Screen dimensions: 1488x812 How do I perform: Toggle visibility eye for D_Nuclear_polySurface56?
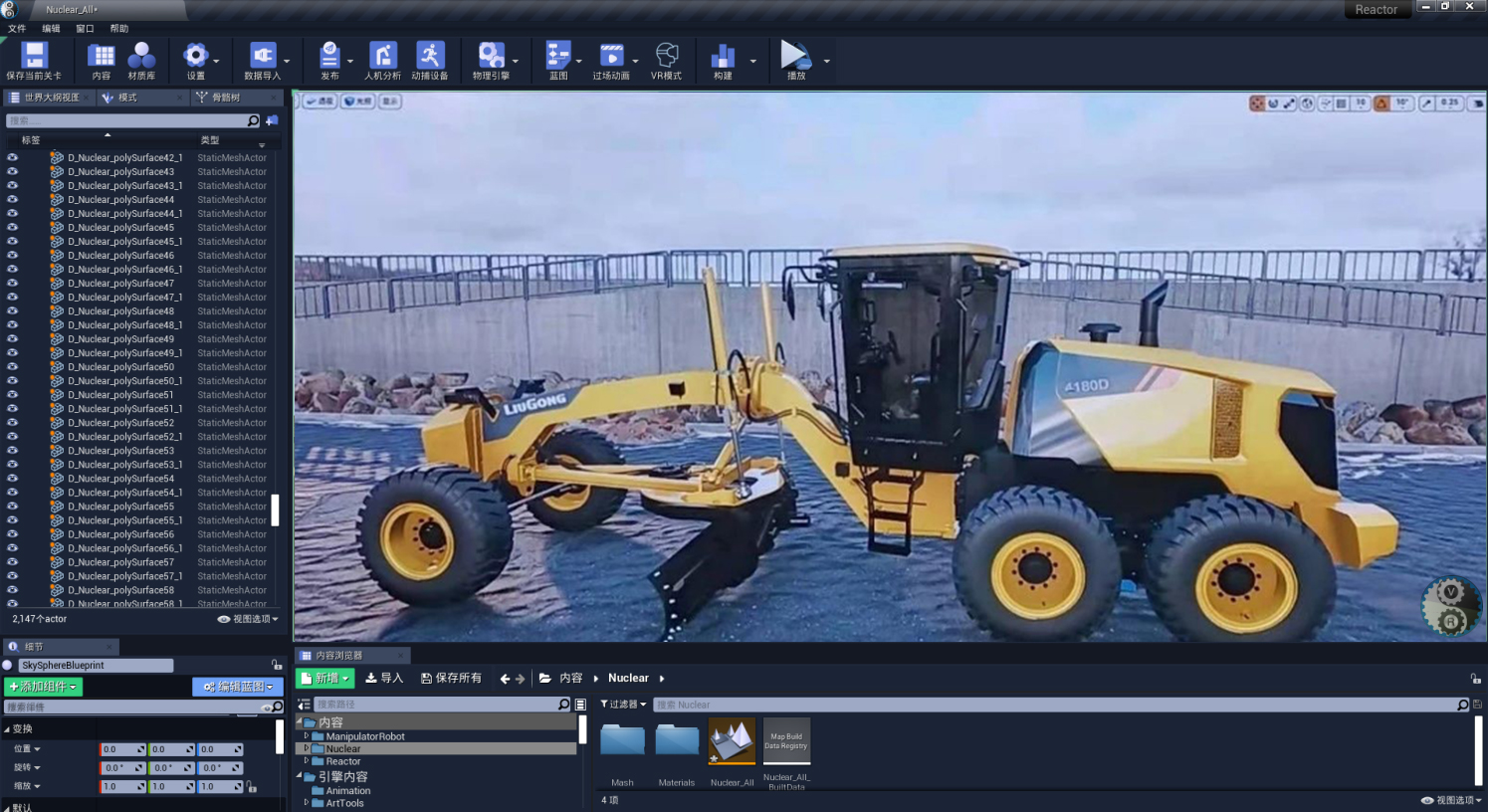click(12, 533)
